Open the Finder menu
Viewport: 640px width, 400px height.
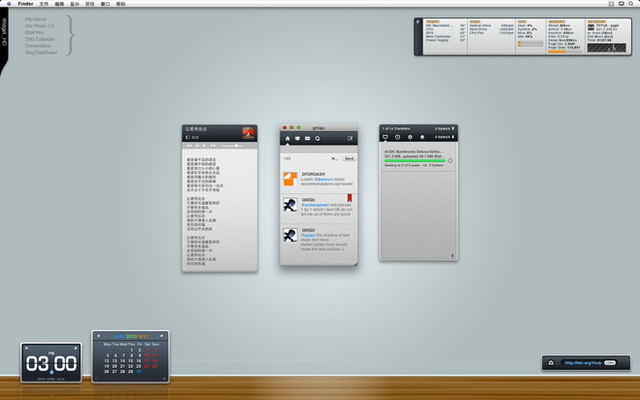(25, 4)
